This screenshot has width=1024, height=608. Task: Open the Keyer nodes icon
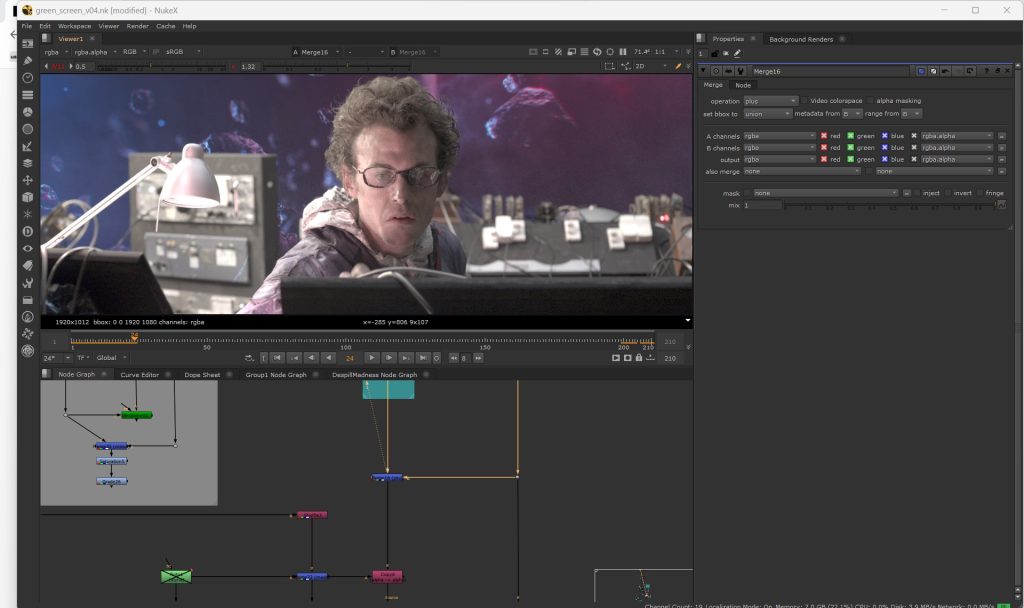pyautogui.click(x=27, y=146)
